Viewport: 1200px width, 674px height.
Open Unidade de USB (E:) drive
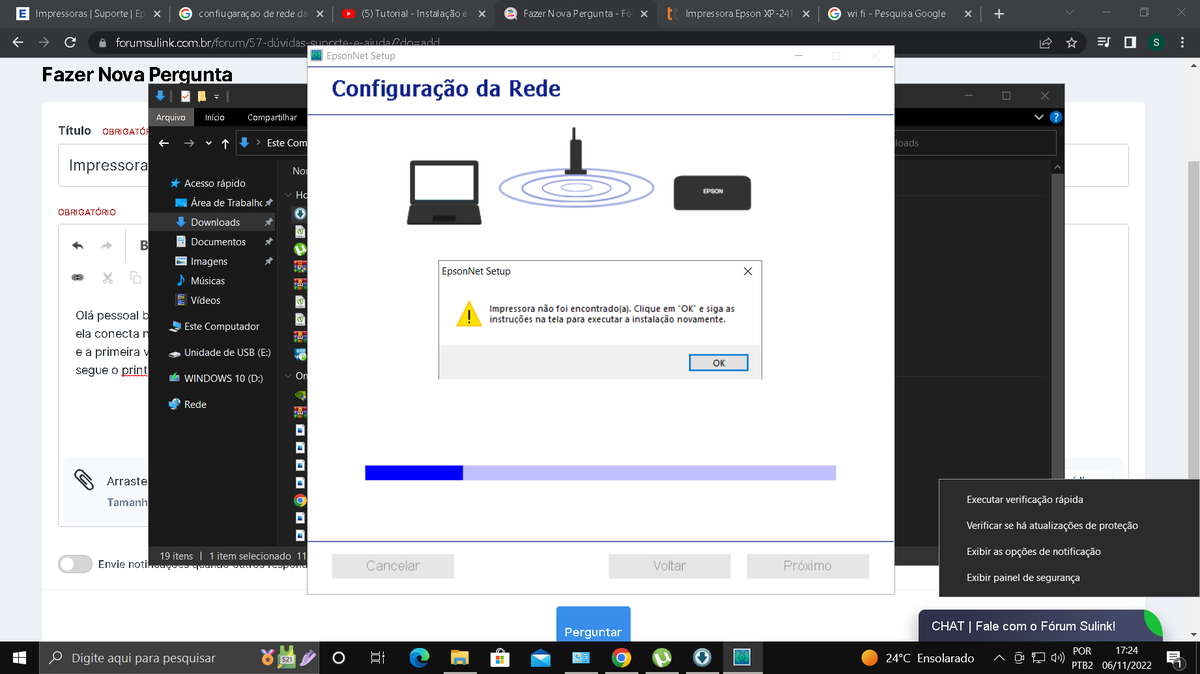(x=227, y=353)
